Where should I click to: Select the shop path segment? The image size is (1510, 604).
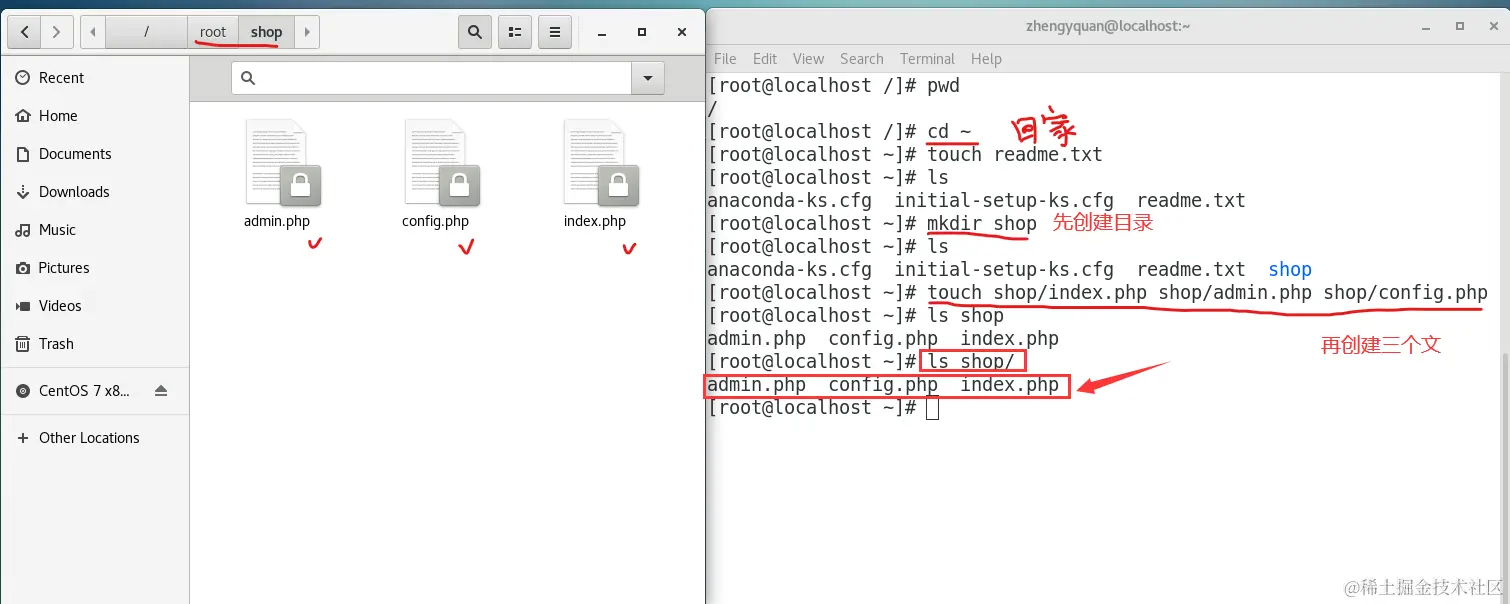click(266, 32)
